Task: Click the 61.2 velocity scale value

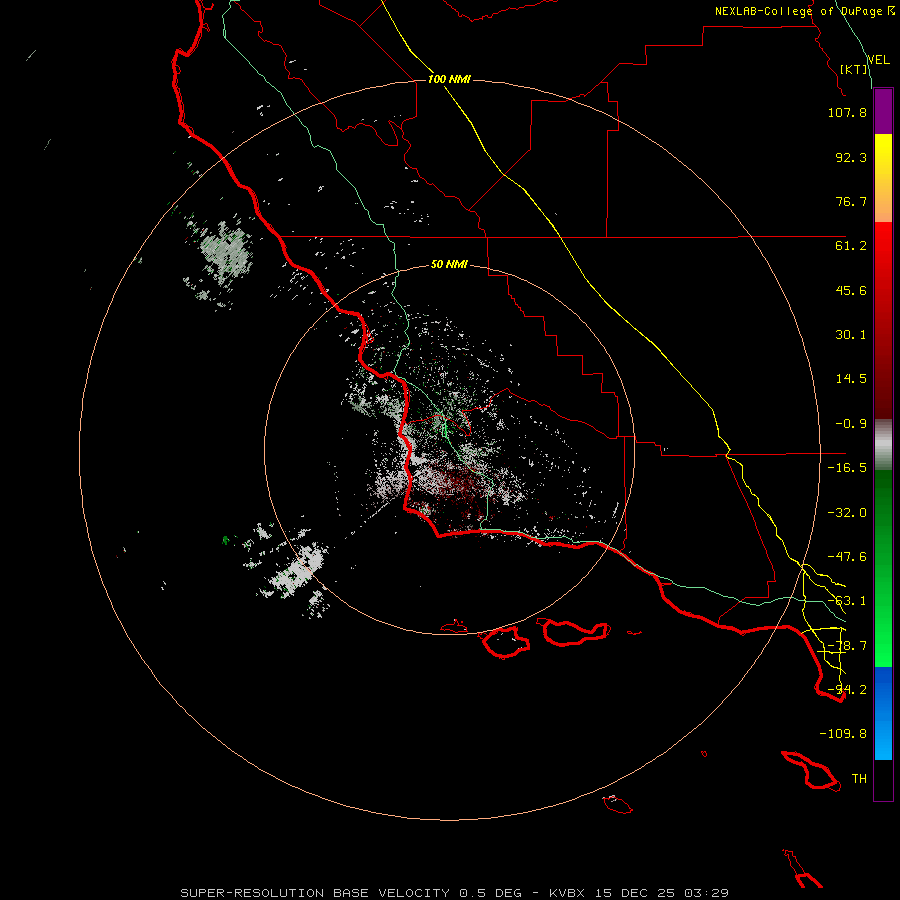Action: pyautogui.click(x=851, y=246)
